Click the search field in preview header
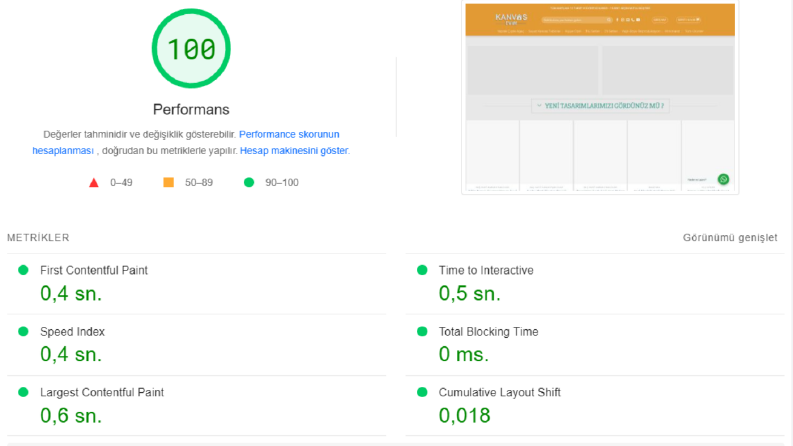 tap(577, 20)
